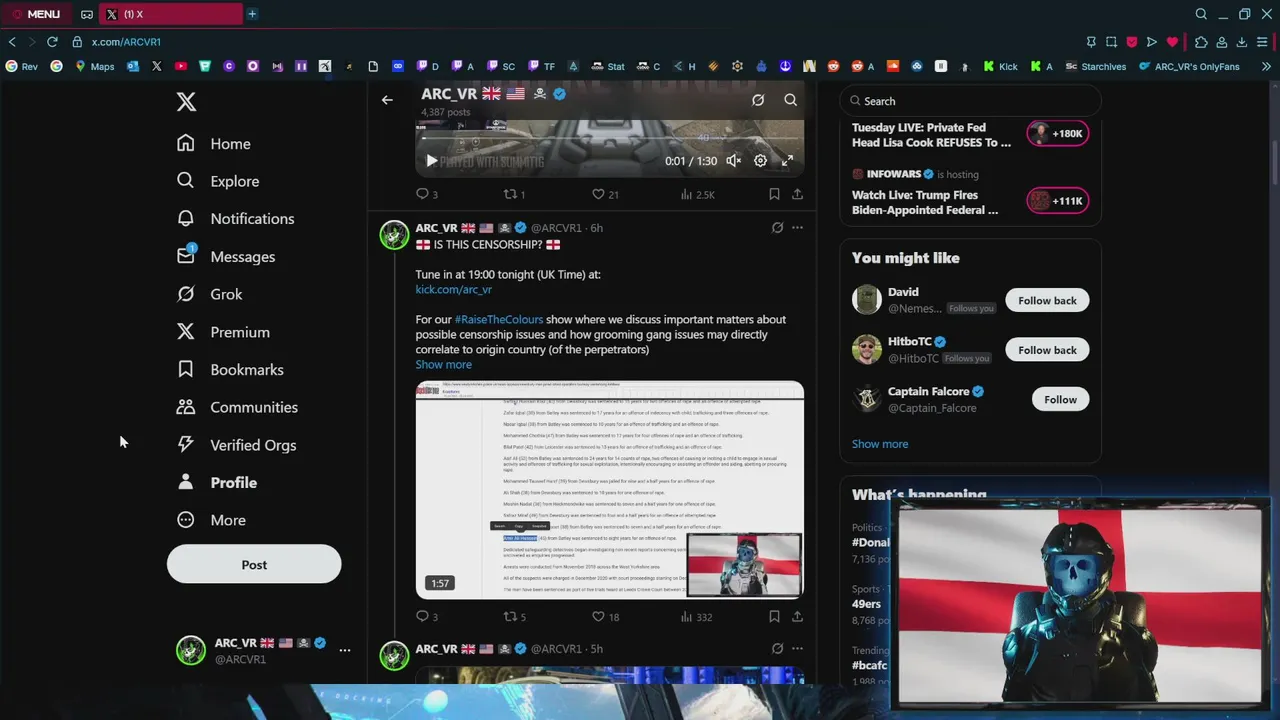
Task: Open Notifications in X sidebar
Action: pos(235,219)
